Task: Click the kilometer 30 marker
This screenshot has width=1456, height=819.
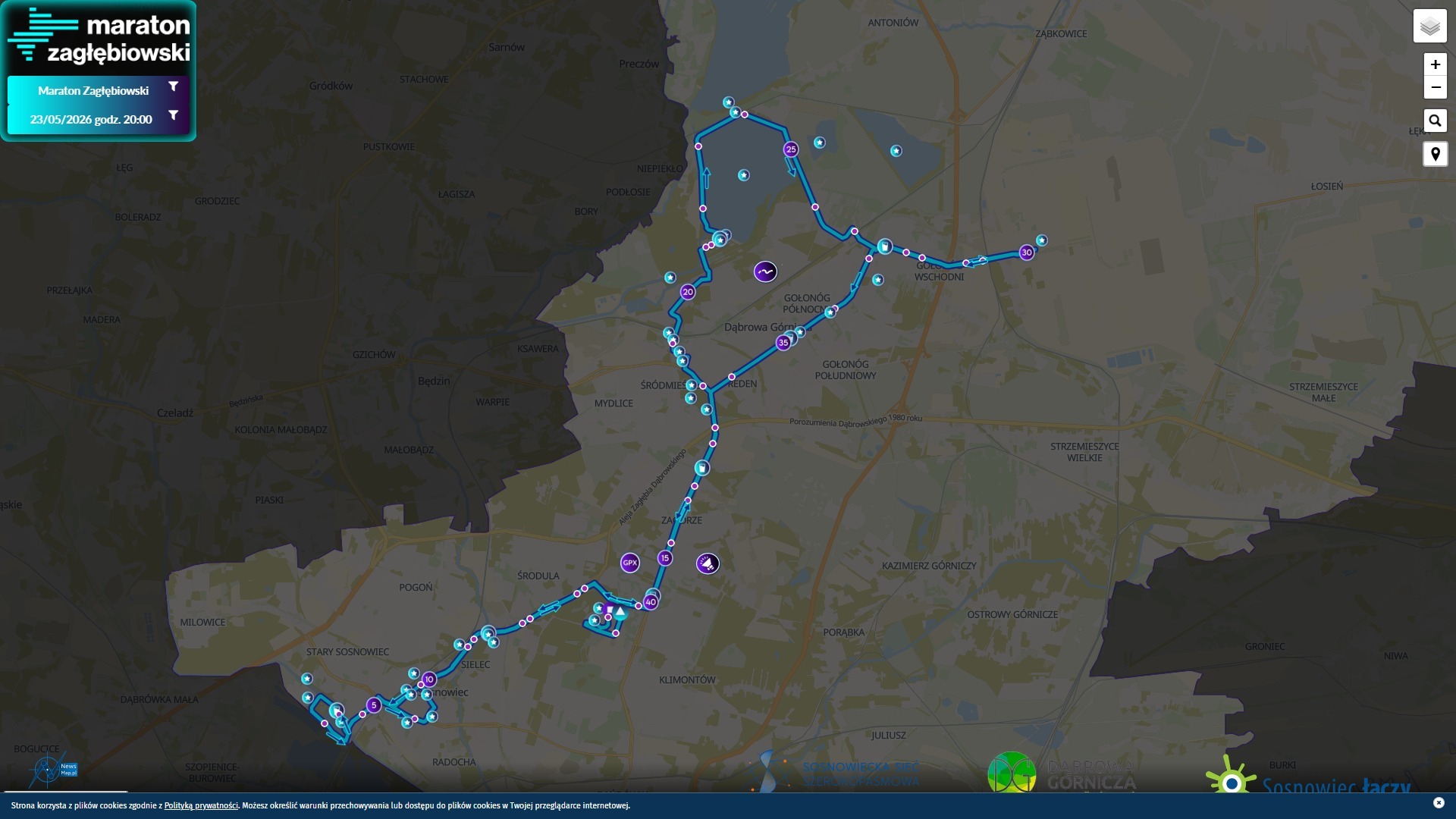Action: [1027, 253]
